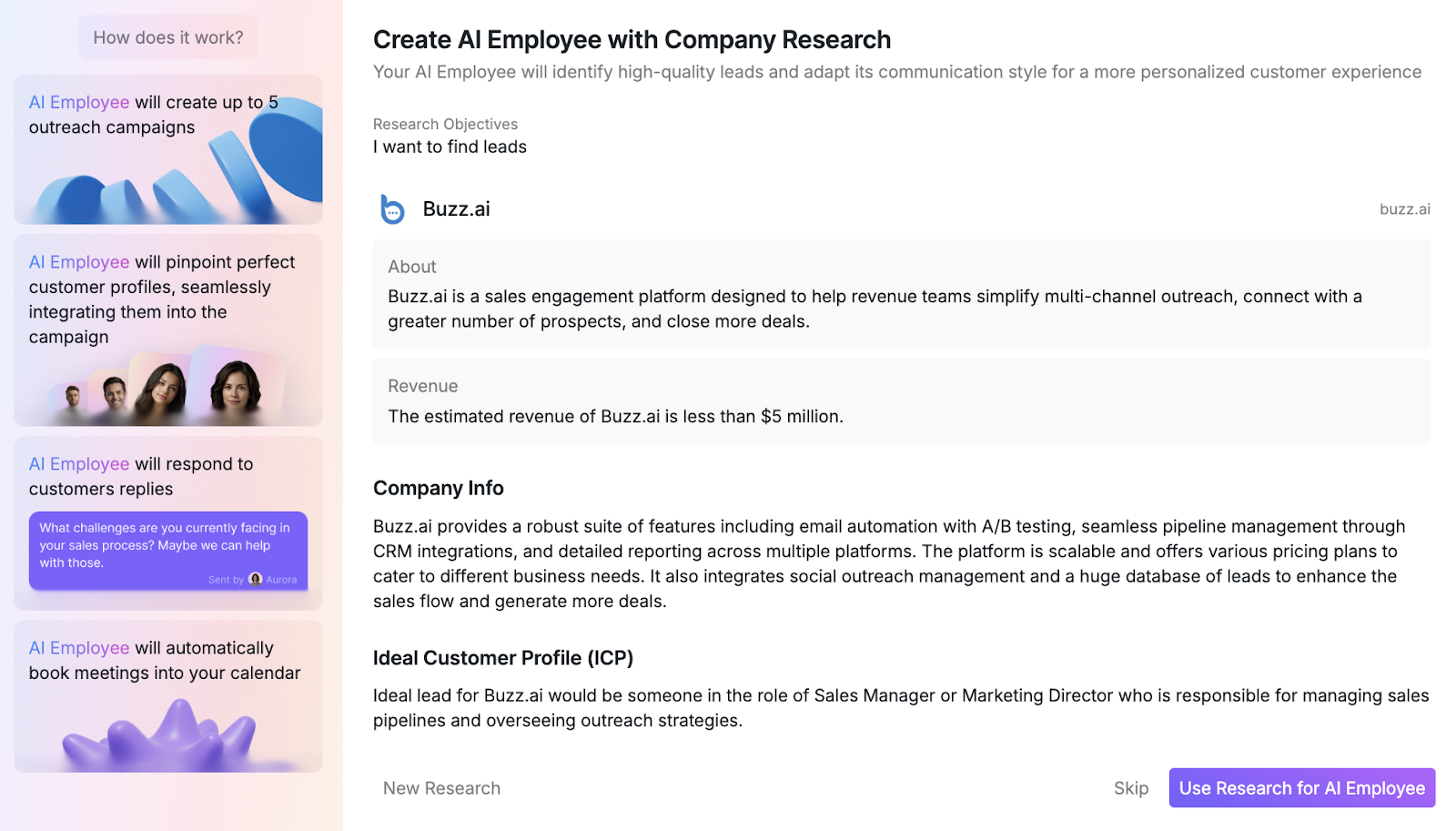Skip the company research step

[x=1130, y=788]
